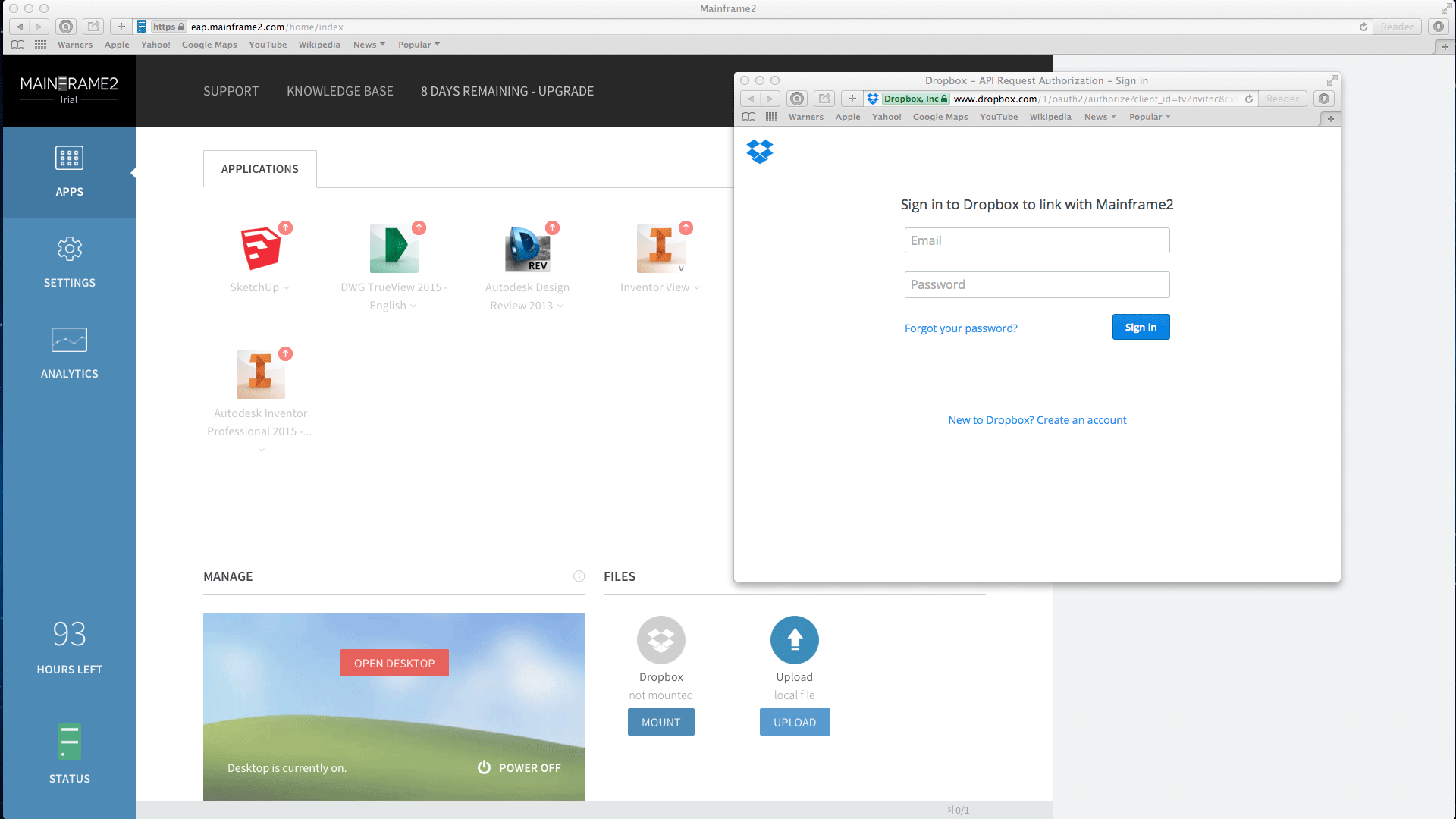
Task: Open Settings gear in sidebar
Action: (x=69, y=249)
